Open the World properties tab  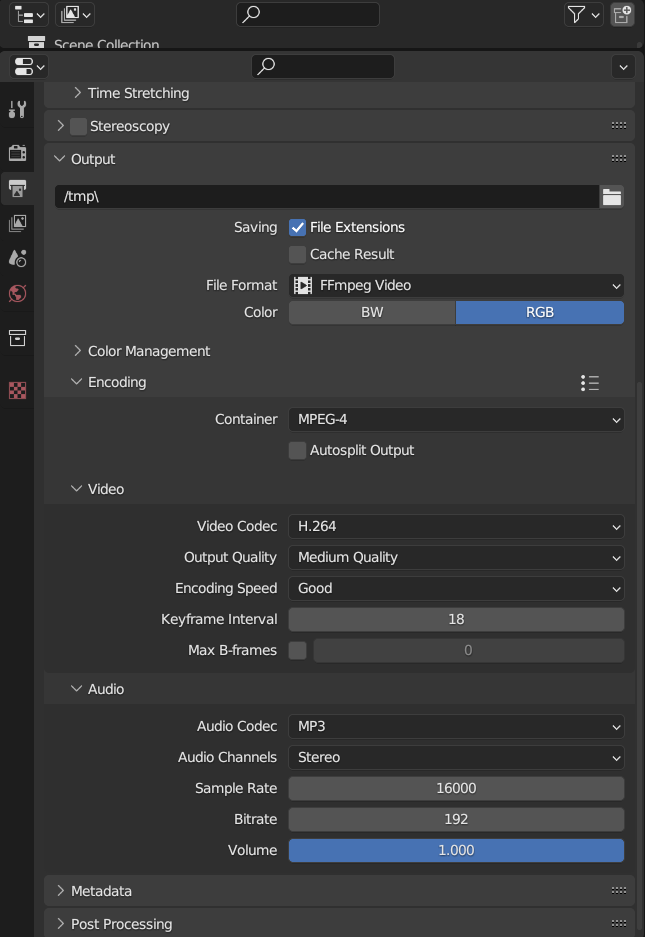16,294
